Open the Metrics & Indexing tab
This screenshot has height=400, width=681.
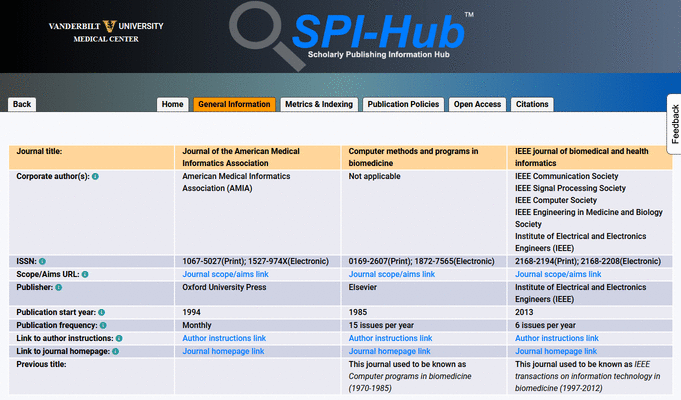pyautogui.click(x=319, y=104)
